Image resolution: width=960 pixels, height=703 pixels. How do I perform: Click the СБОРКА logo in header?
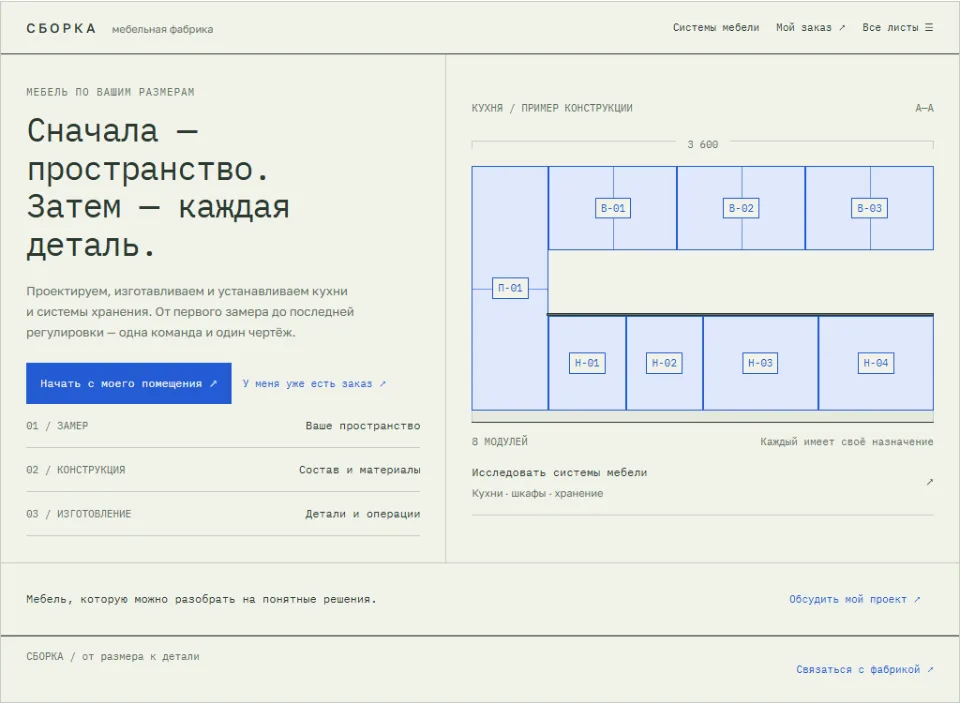[61, 29]
